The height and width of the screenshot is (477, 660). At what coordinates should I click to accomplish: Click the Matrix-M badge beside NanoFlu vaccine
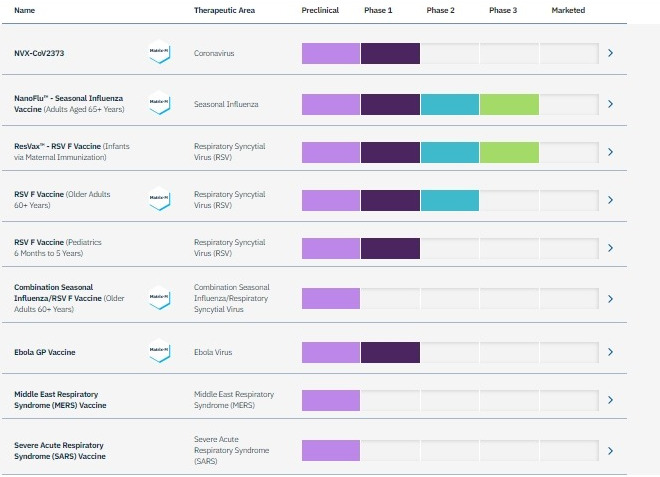pos(160,103)
